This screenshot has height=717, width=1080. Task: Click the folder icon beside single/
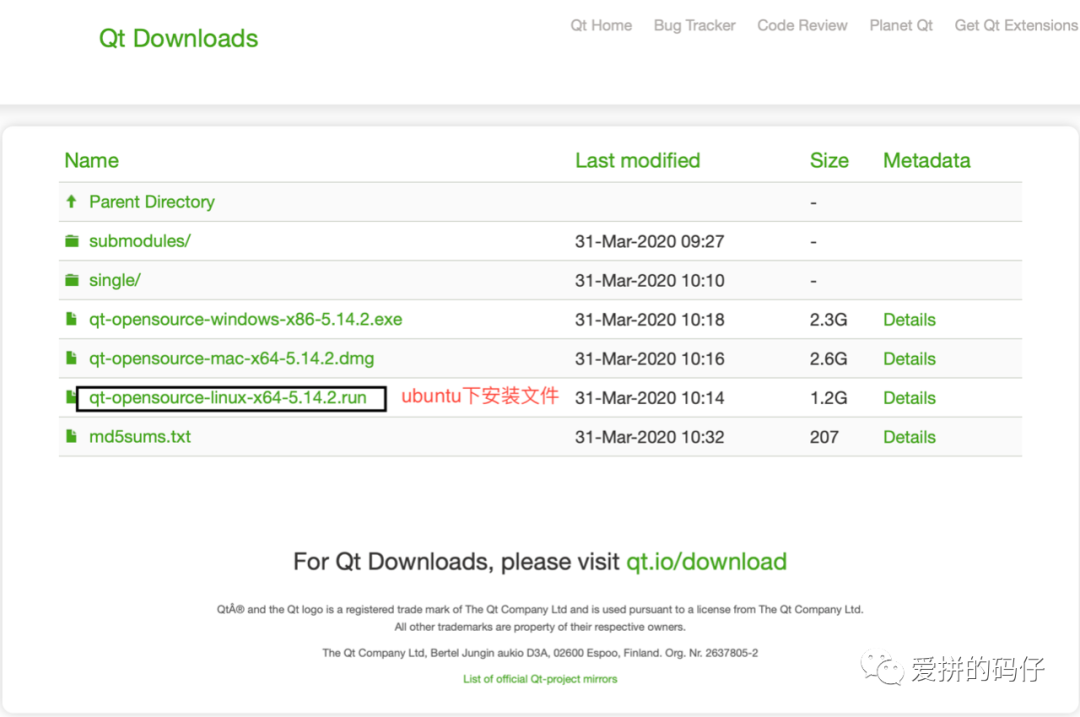(x=72, y=280)
